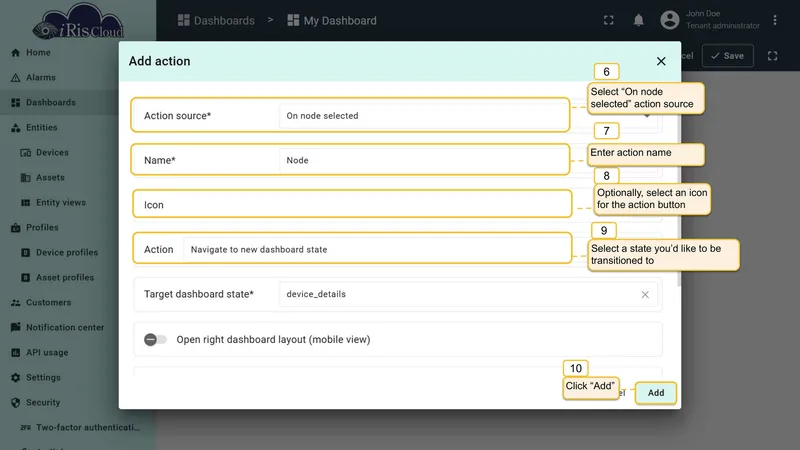Viewport: 800px width, 450px height.
Task: Click the expand icon next to Save
Action: coord(772,56)
